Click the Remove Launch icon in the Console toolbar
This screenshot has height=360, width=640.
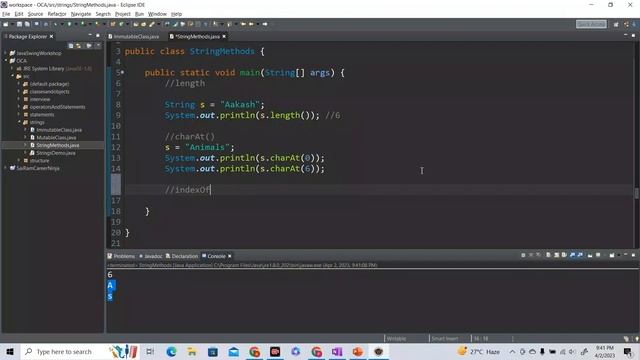(531, 255)
